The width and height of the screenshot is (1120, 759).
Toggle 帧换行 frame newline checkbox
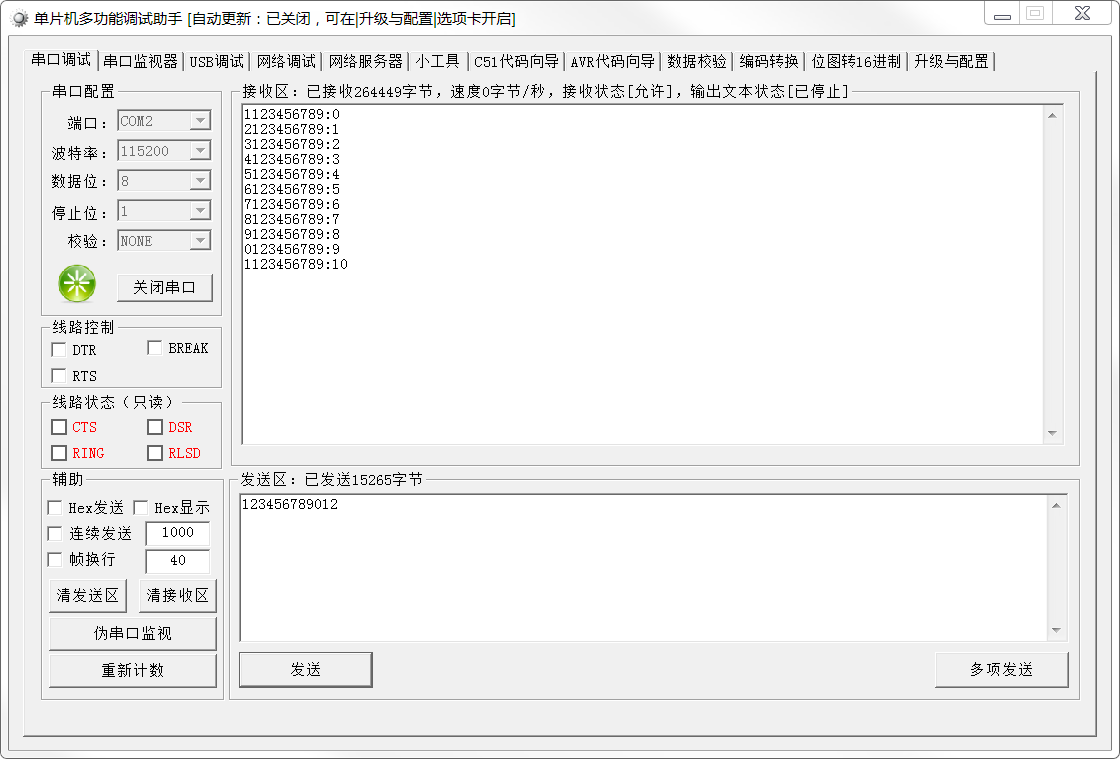[54, 559]
